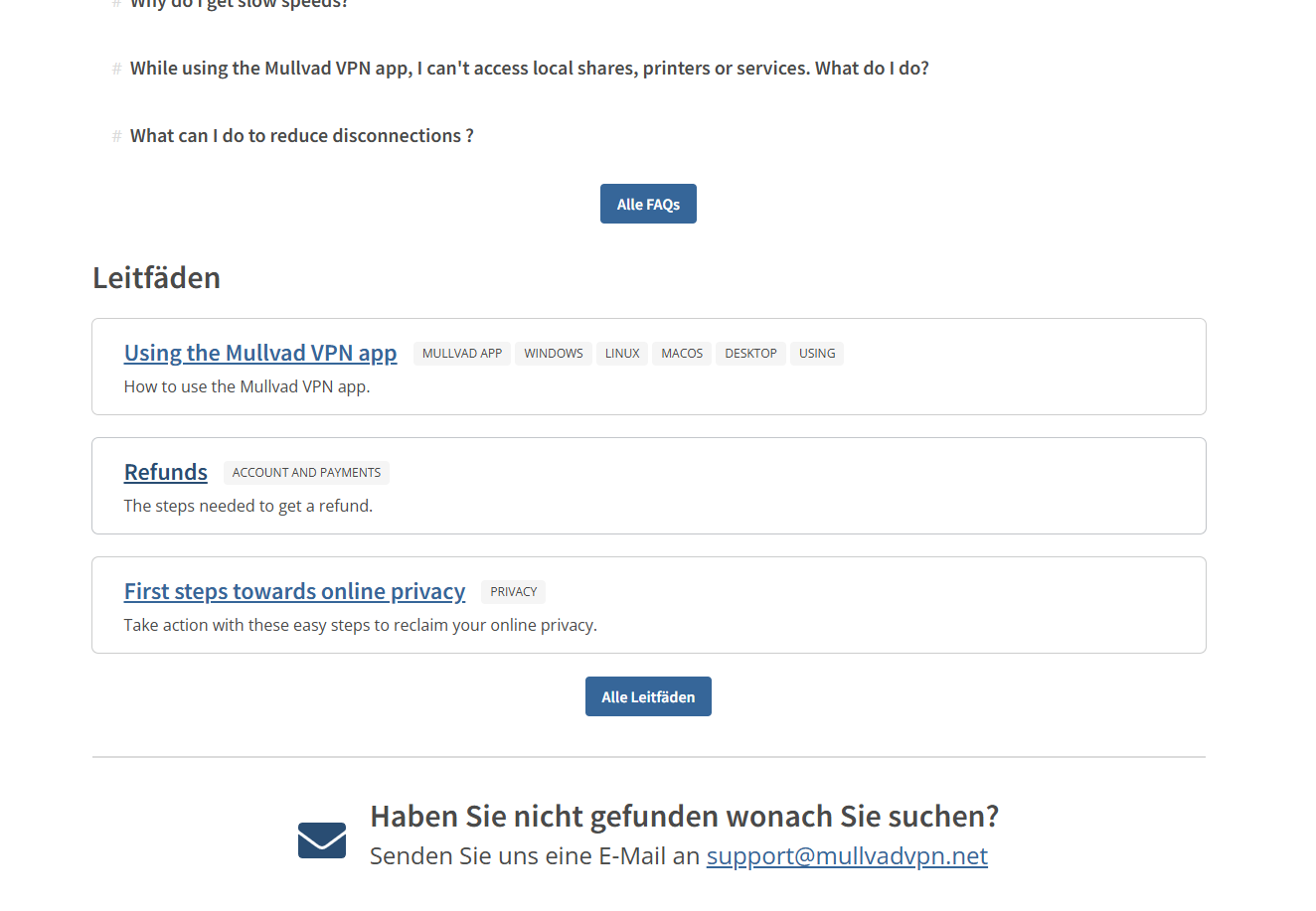Click 'Haben Sie nicht gefunden wonach Sie suchen?' heading
This screenshot has height=911, width=1316.
pyautogui.click(x=684, y=816)
